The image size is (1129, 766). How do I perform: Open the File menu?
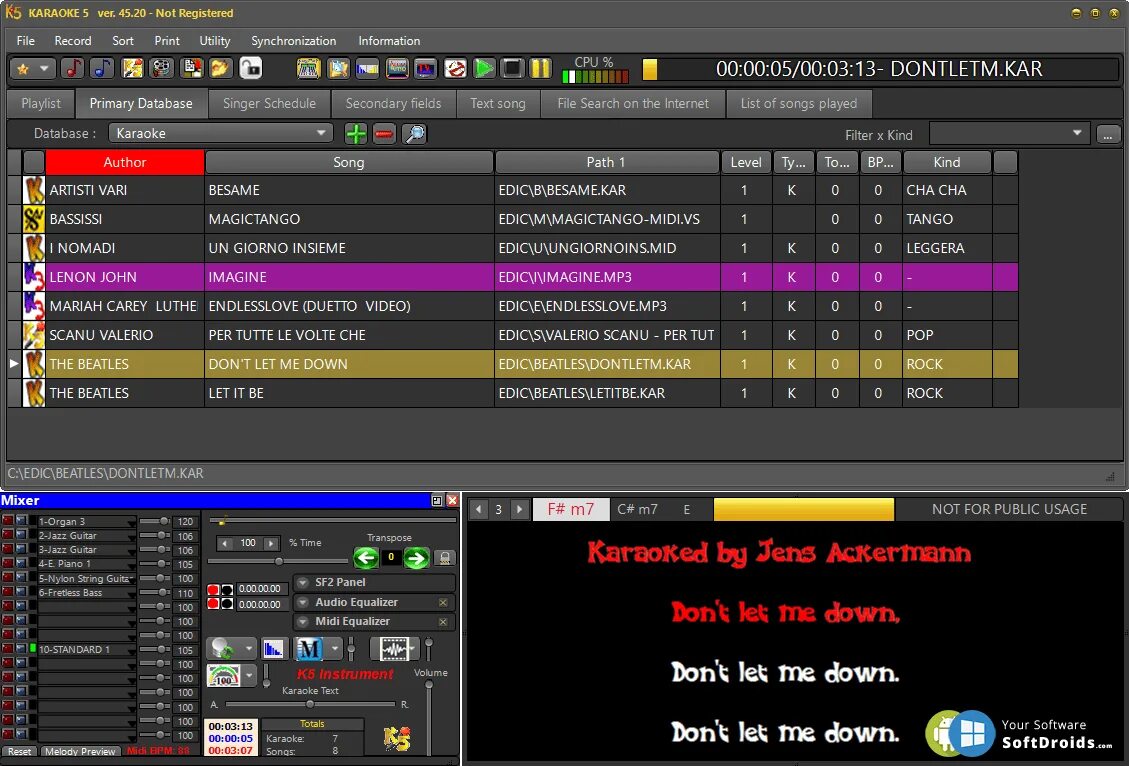point(25,41)
